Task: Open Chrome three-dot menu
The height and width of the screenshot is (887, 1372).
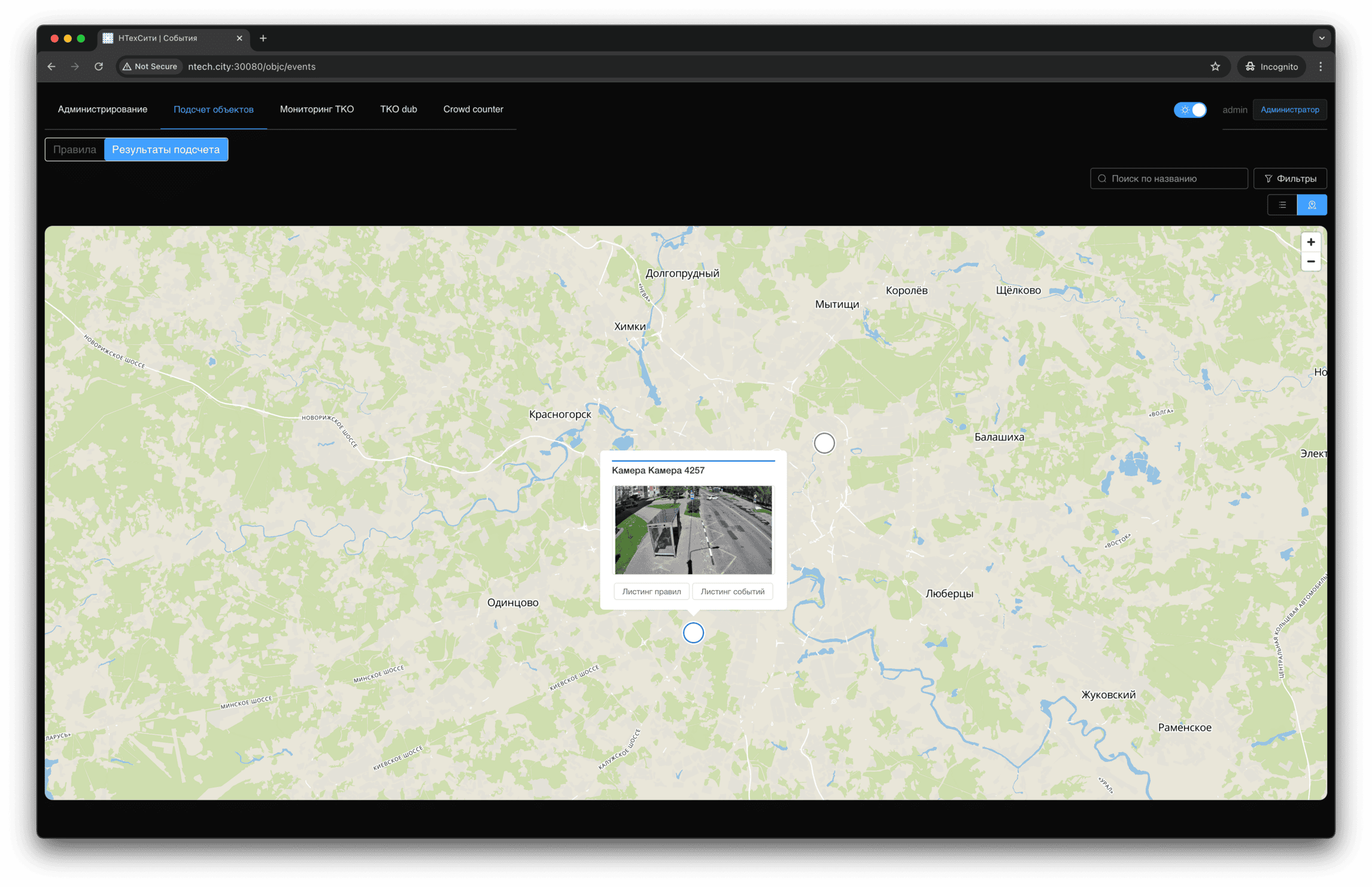Action: (1321, 66)
